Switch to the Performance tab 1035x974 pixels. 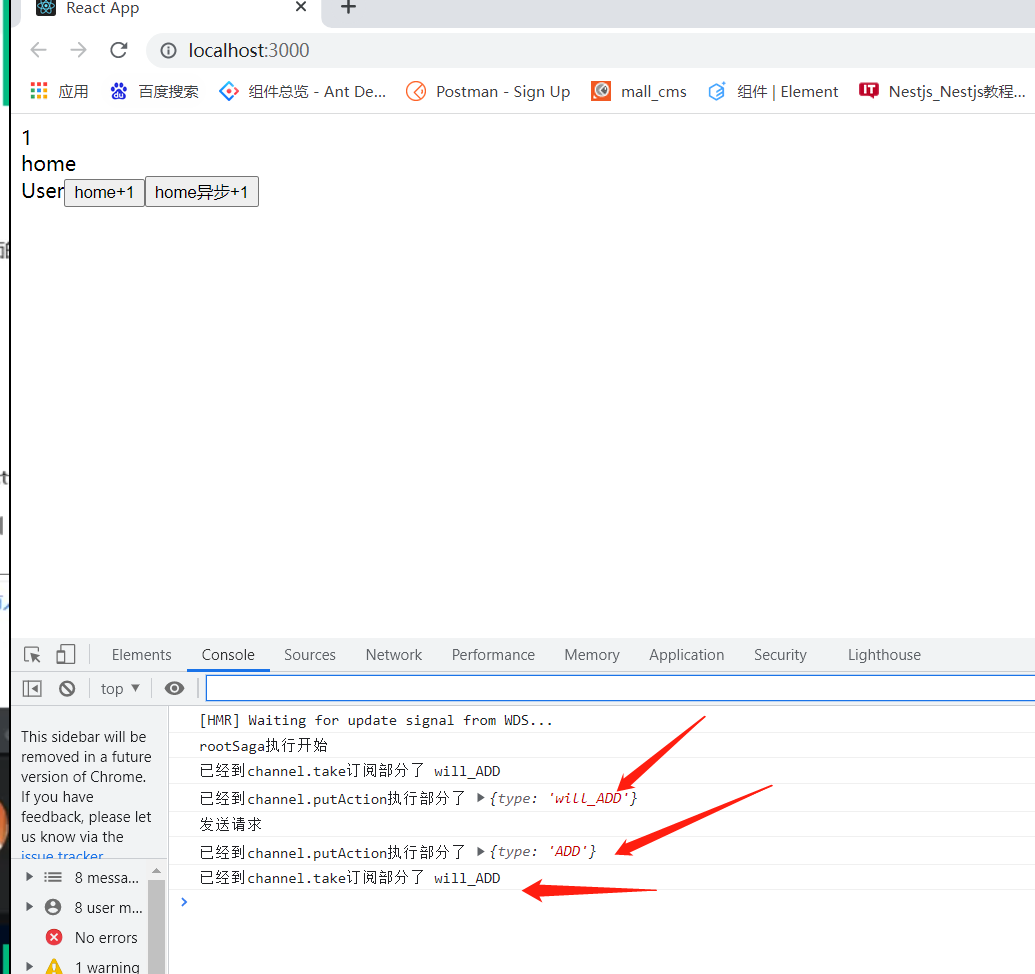pos(493,655)
